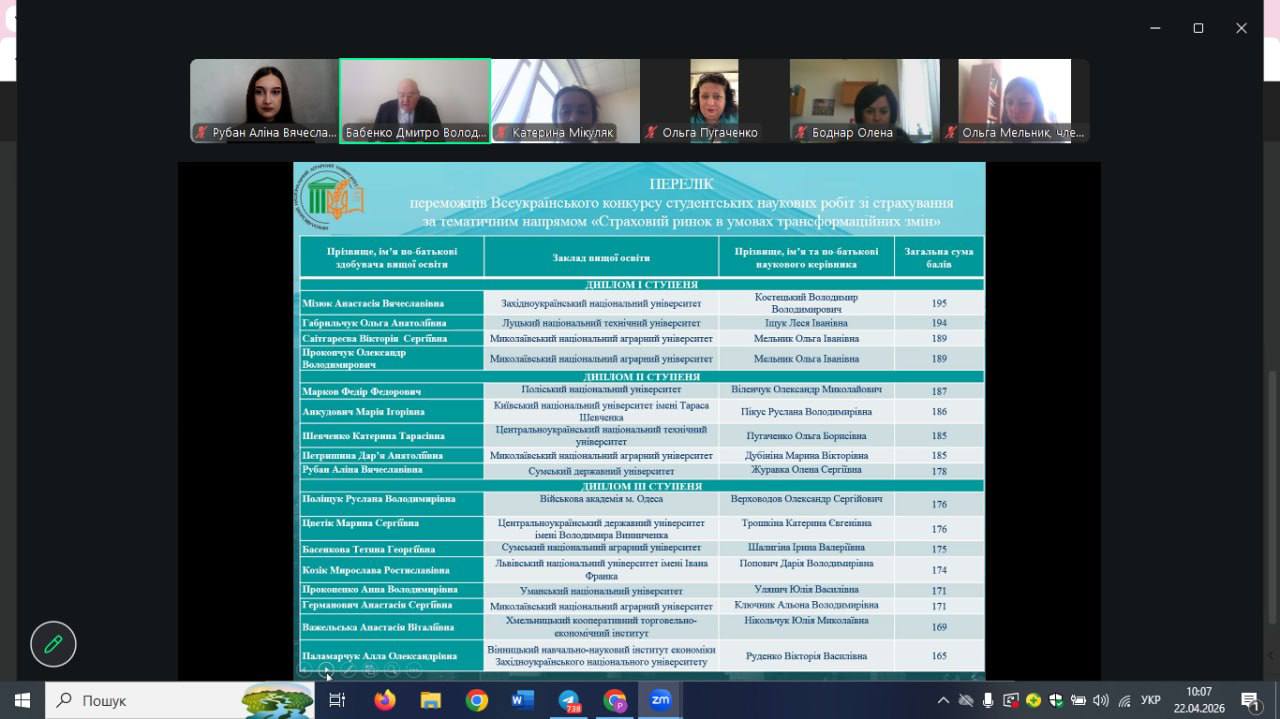Click the microphone icon in system tray
The width and height of the screenshot is (1280, 719).
click(988, 700)
